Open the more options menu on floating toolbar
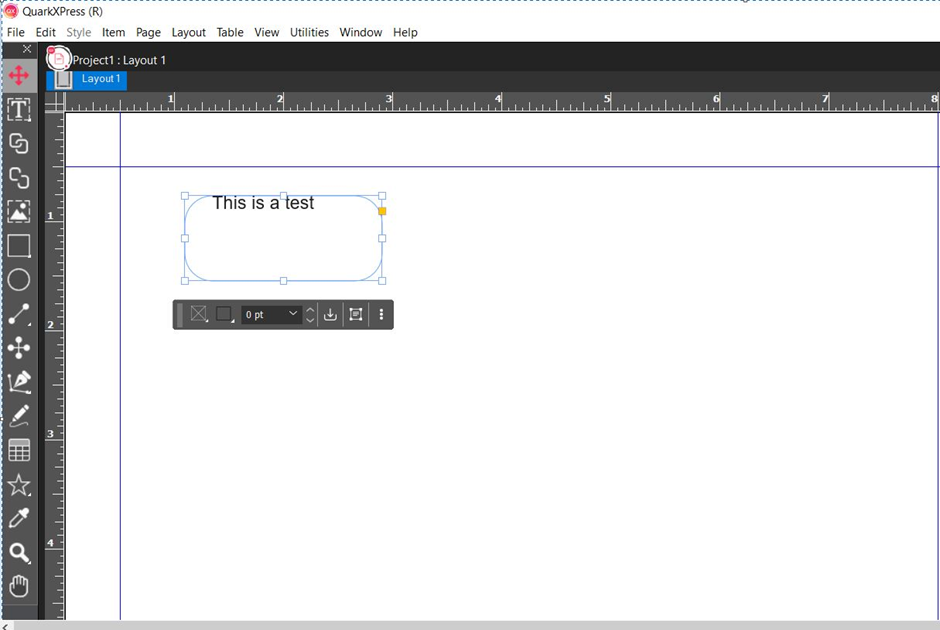Viewport: 940px width, 630px height. pyautogui.click(x=383, y=313)
